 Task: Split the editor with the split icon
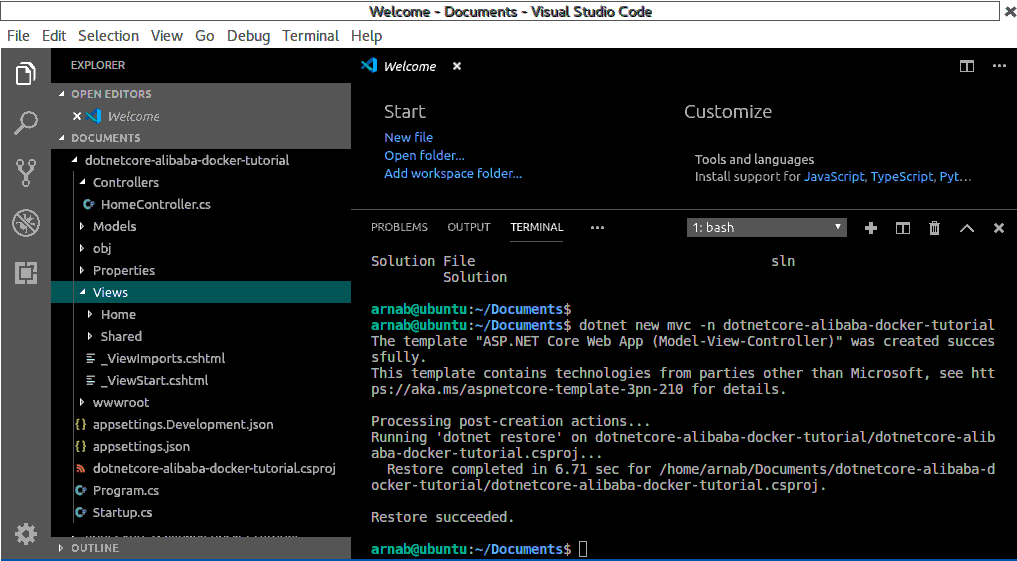[x=966, y=66]
